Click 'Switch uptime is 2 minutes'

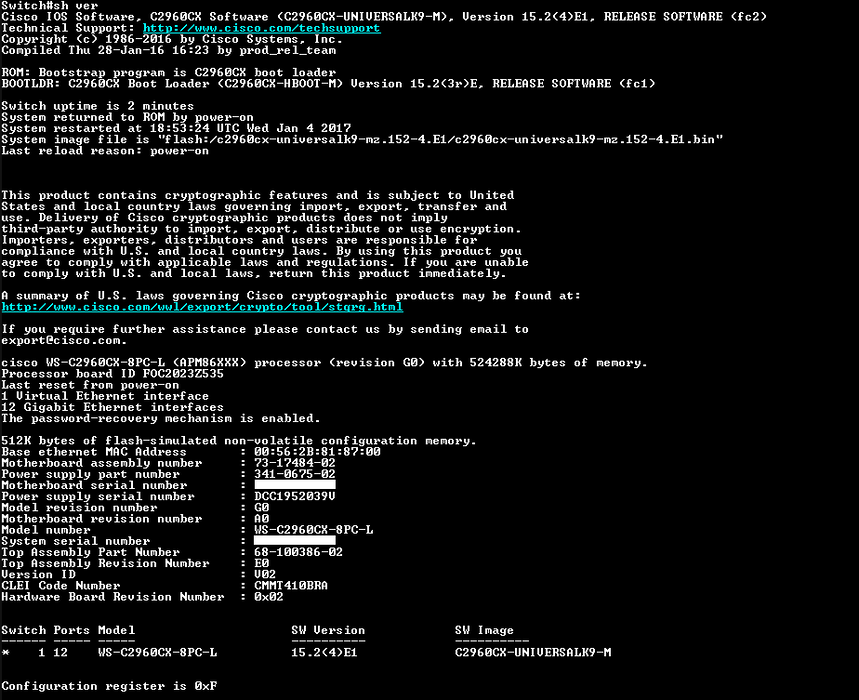98,106
